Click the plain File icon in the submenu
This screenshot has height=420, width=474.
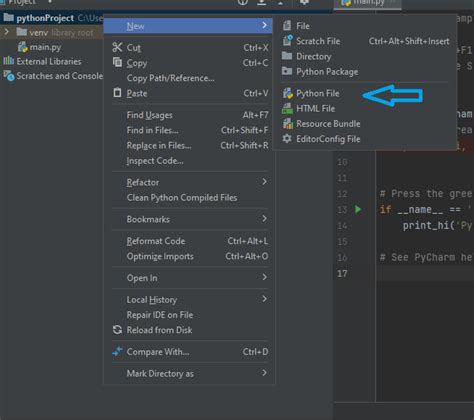pos(287,25)
